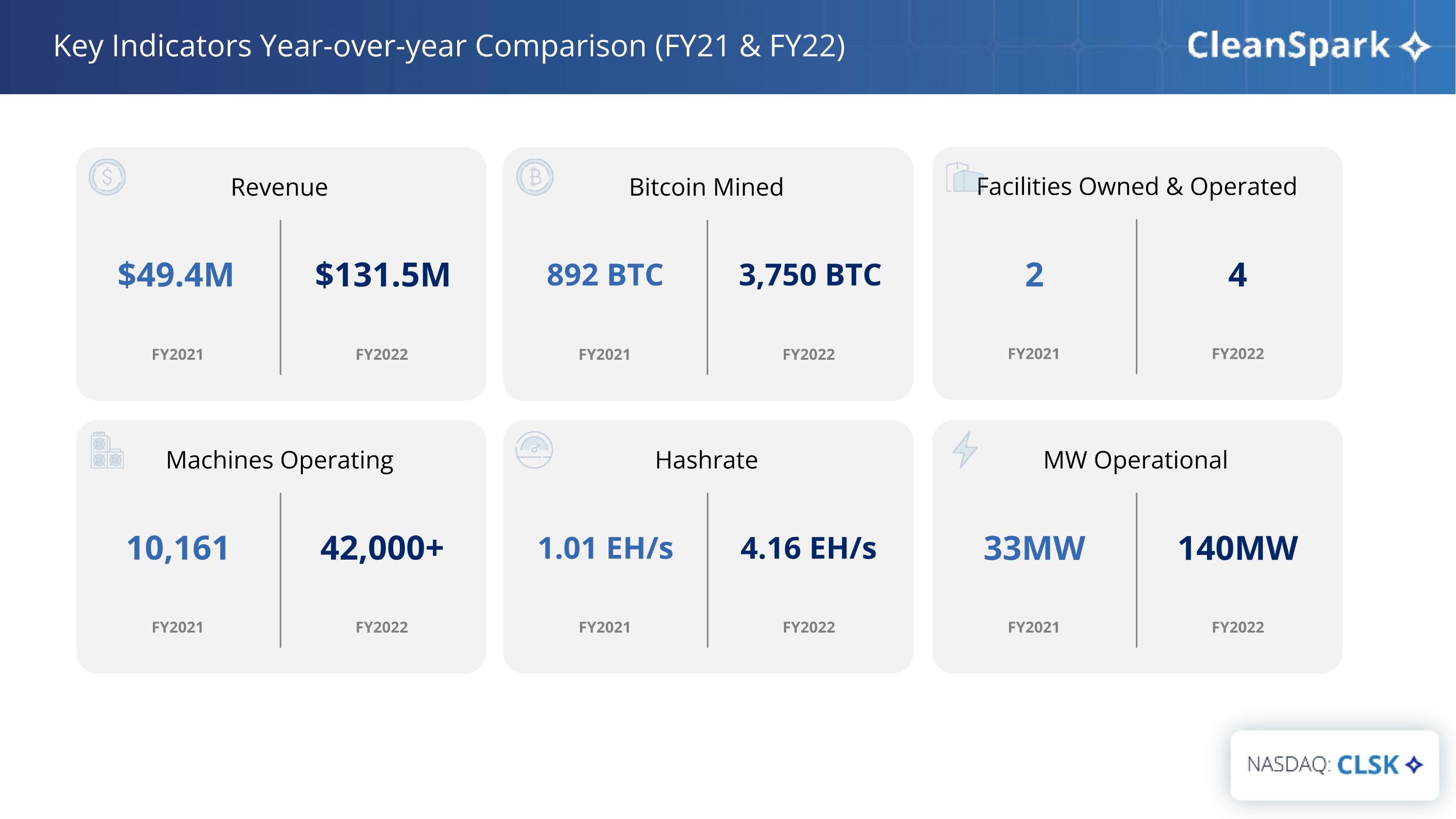The width and height of the screenshot is (1456, 819).
Task: Click the CleanSpark star logo in header
Action: pyautogui.click(x=1415, y=46)
